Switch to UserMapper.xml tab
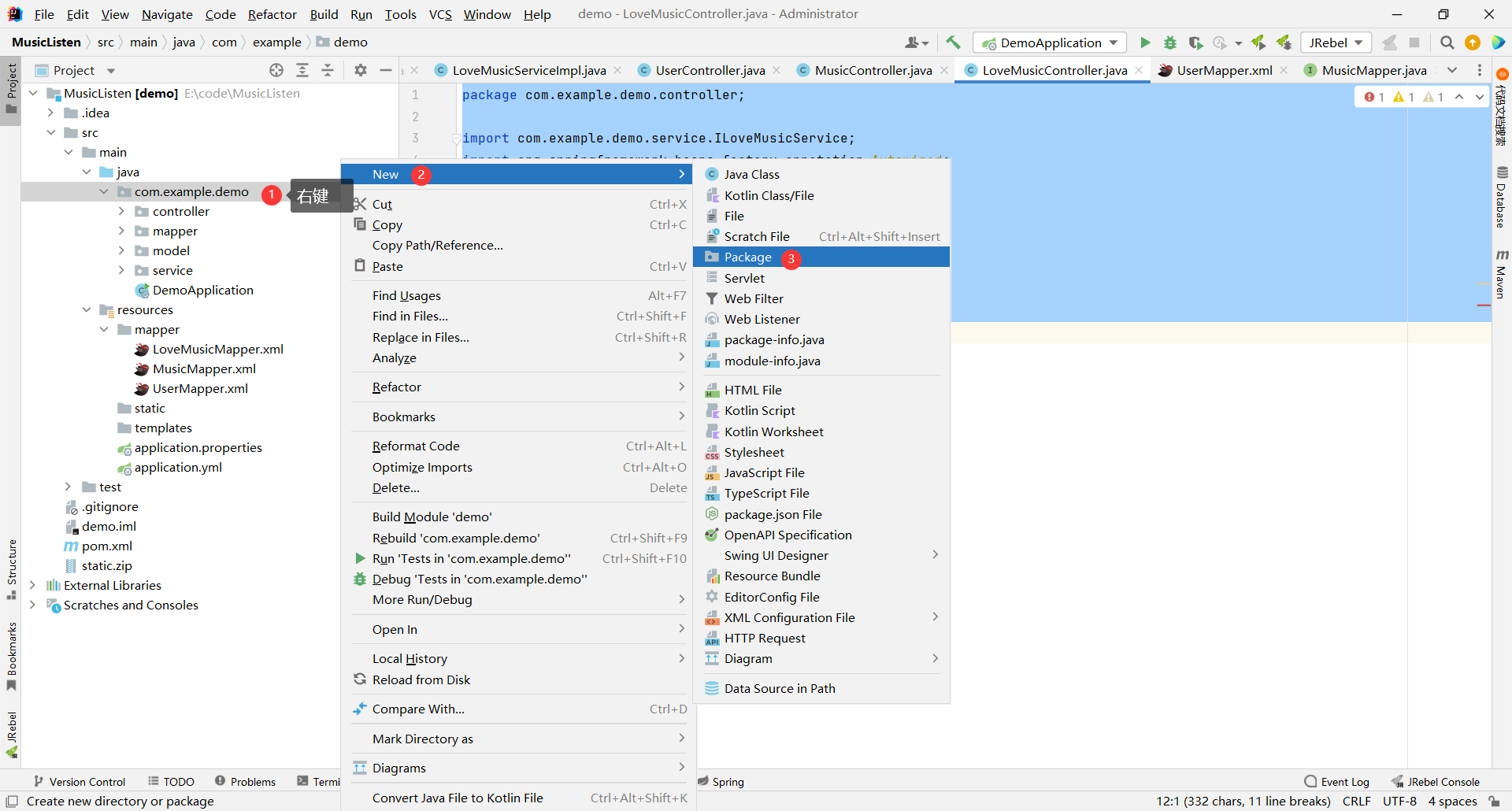This screenshot has height=811, width=1512. pos(1224,70)
